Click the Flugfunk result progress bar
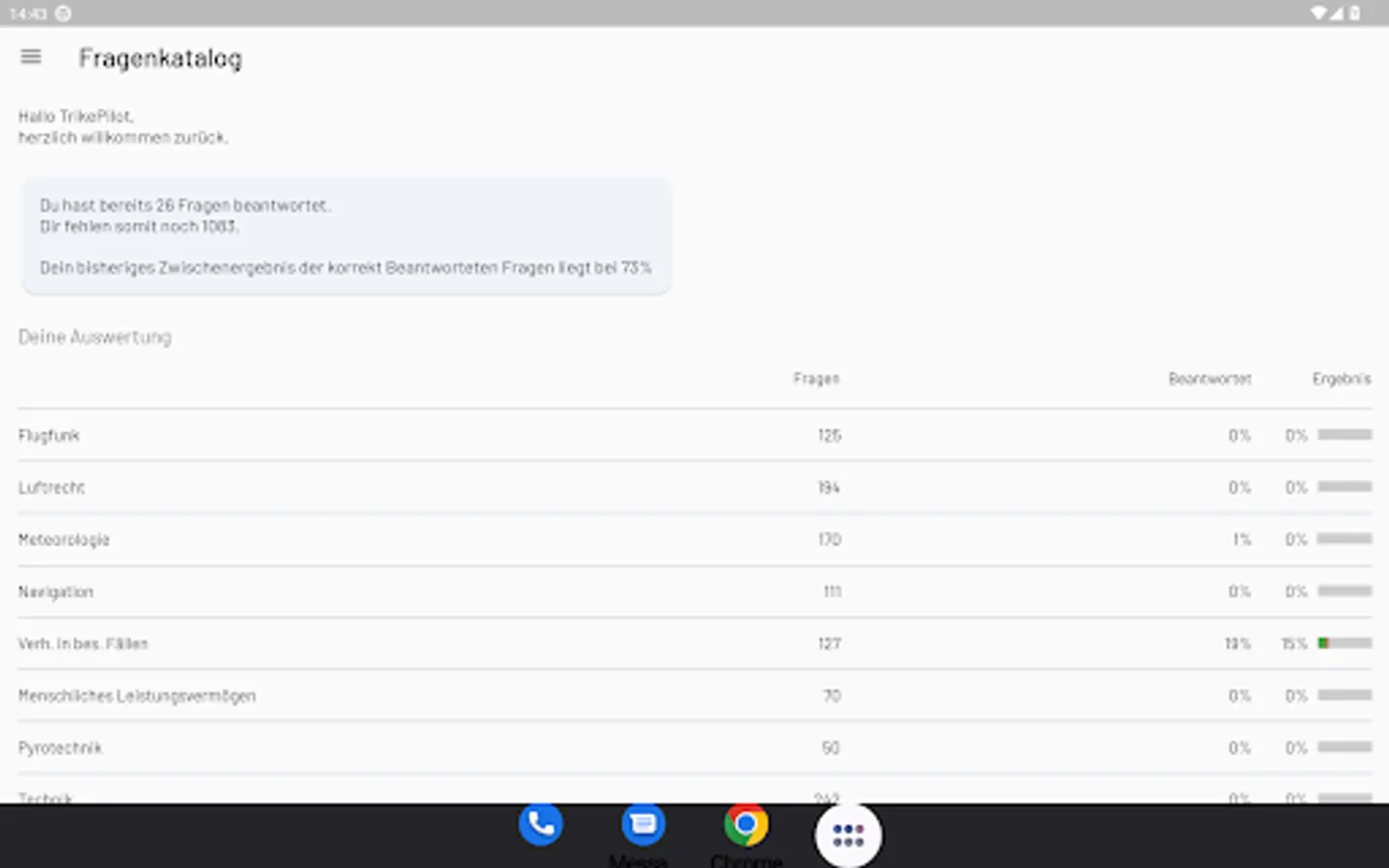 point(1345,435)
